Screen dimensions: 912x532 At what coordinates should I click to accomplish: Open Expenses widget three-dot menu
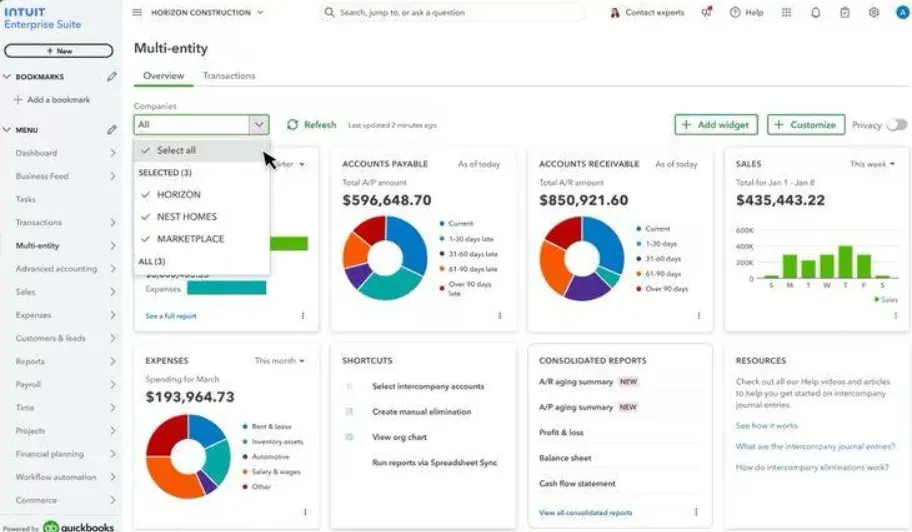coord(305,512)
